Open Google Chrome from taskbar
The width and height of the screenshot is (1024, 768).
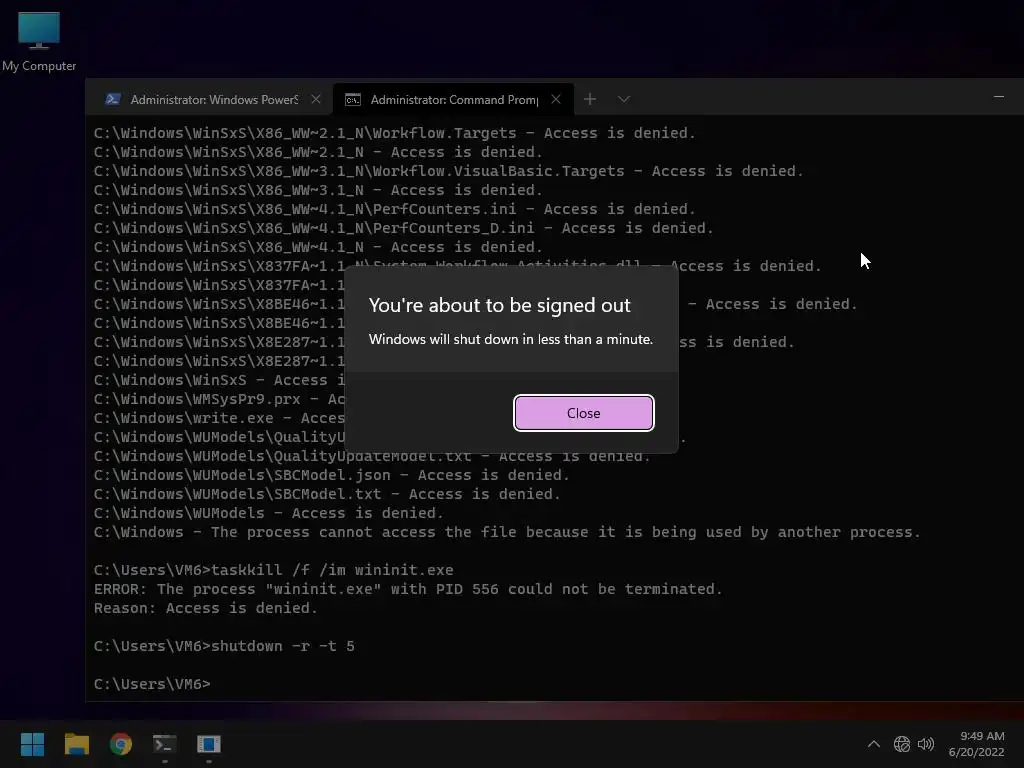click(121, 744)
